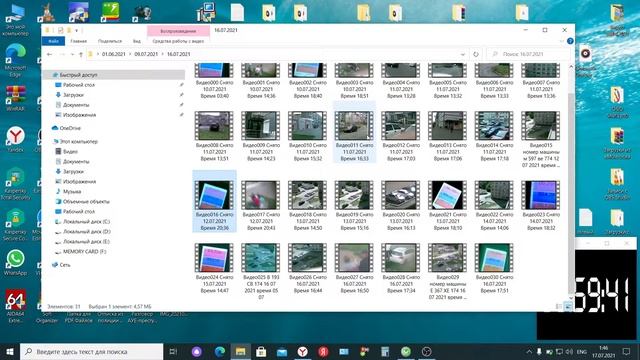Go up one folder level arrow
This screenshot has width=640, height=360.
pyautogui.click(x=81, y=54)
